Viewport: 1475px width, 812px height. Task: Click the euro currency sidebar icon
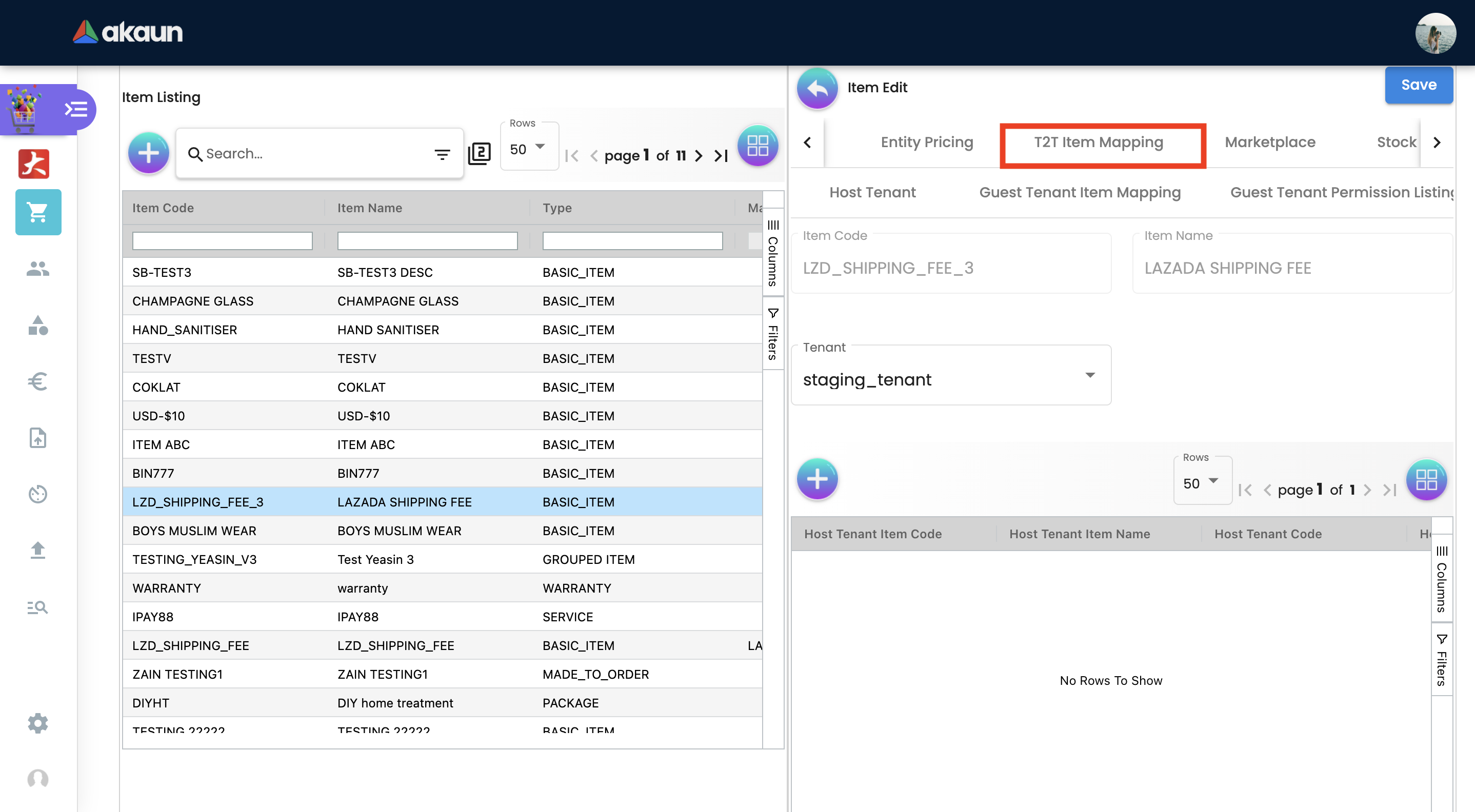coord(38,381)
